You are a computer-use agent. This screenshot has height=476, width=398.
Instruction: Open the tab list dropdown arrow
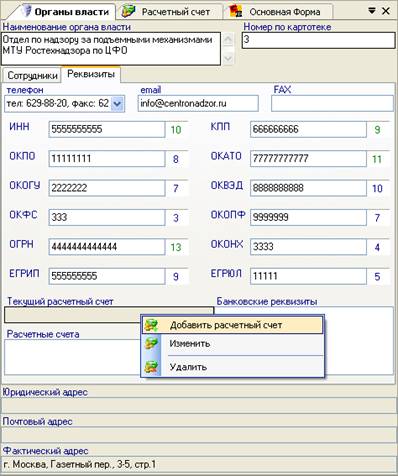tap(372, 11)
